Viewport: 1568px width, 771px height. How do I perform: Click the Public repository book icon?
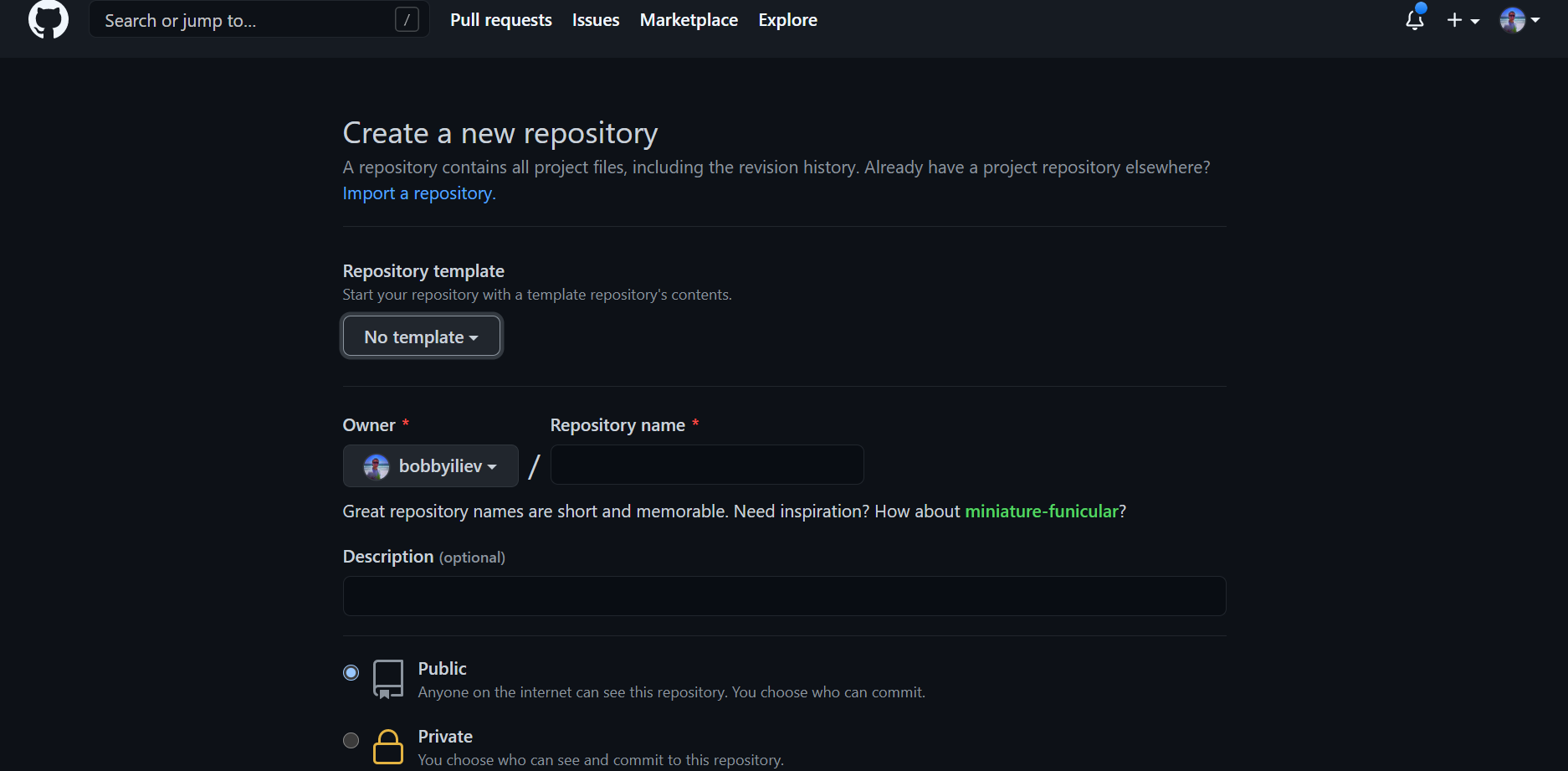388,679
